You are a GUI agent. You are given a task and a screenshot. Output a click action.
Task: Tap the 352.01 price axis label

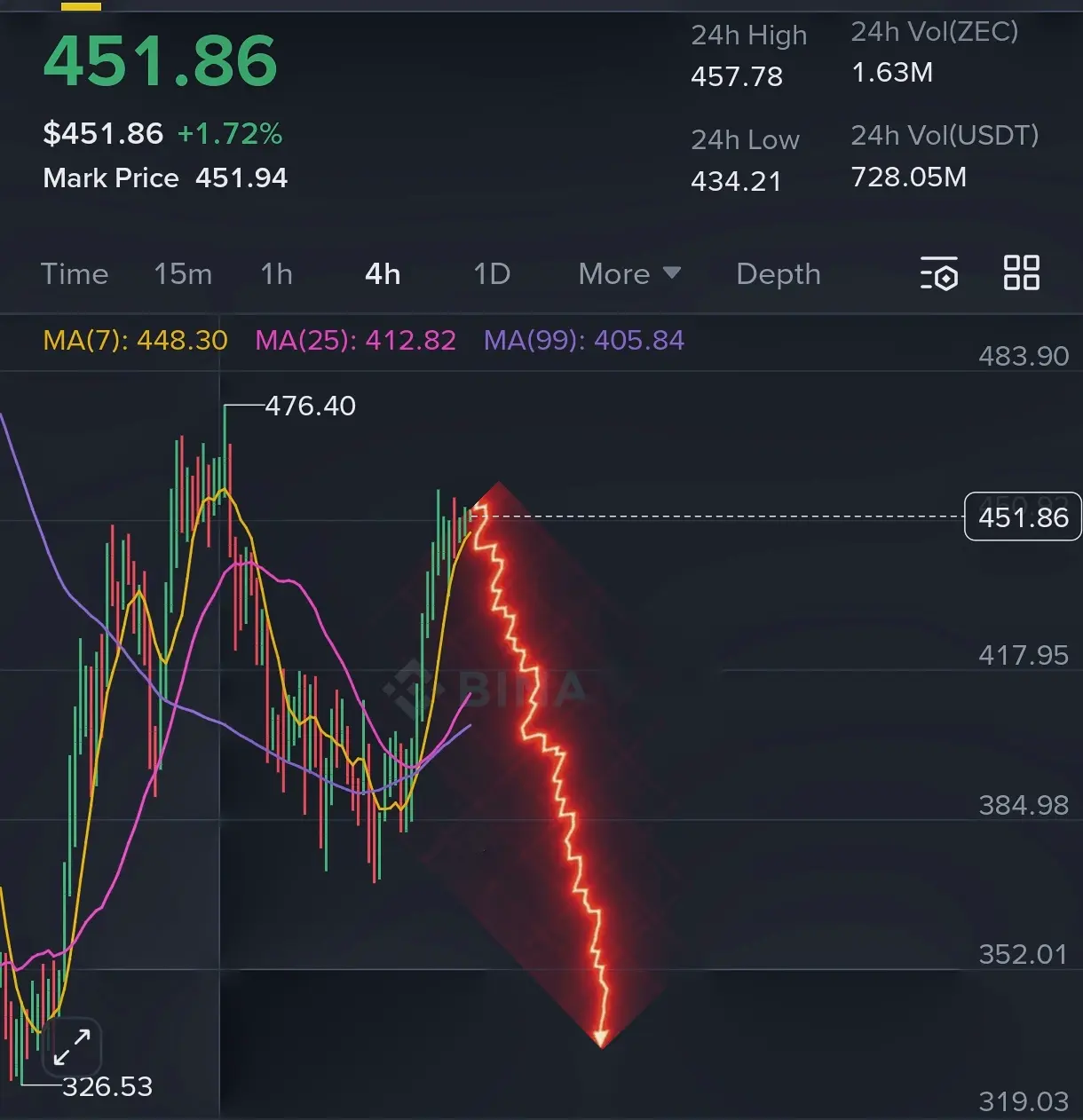pos(1024,954)
